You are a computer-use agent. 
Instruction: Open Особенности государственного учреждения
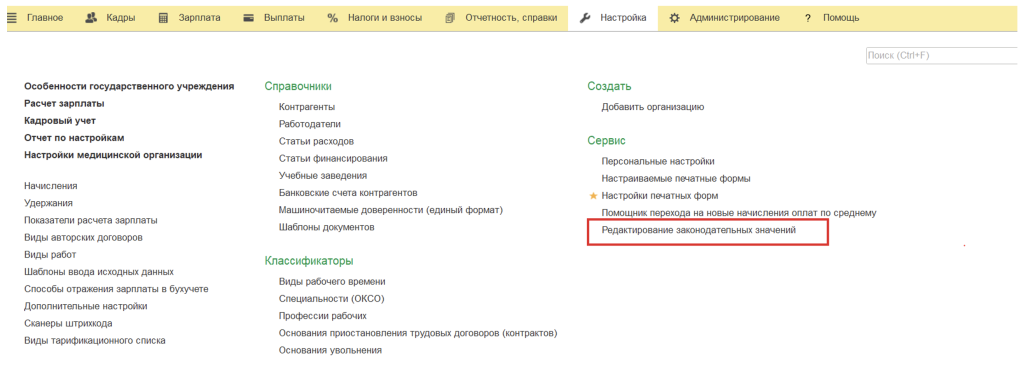(x=129, y=86)
